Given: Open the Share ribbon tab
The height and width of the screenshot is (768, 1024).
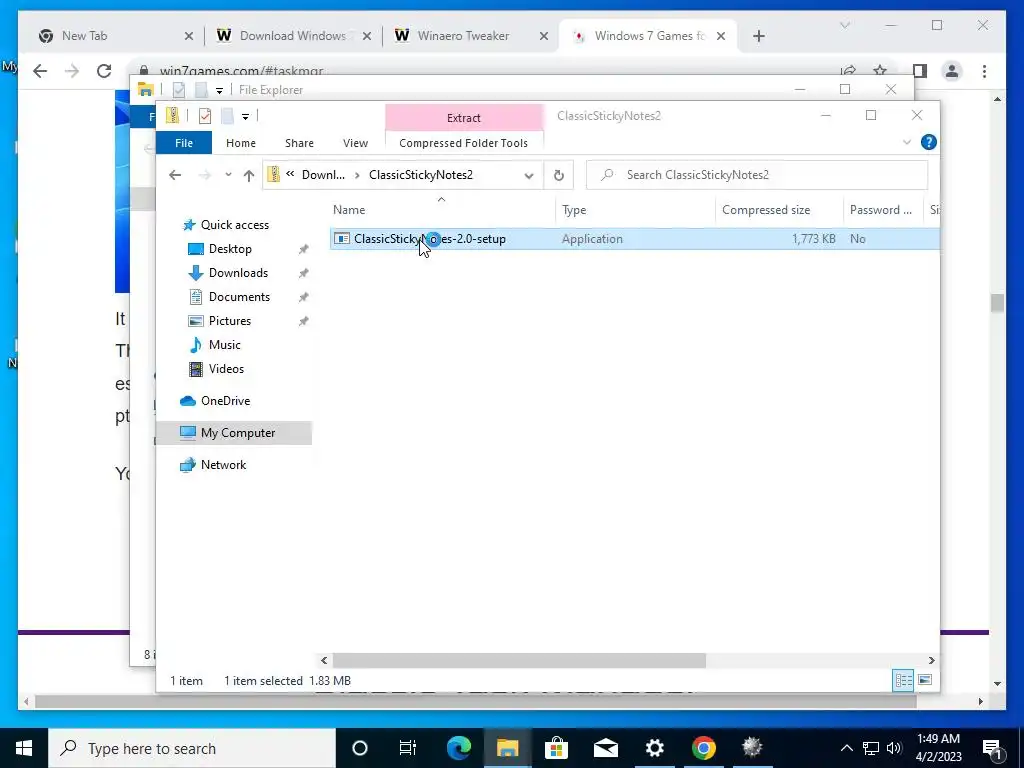Looking at the screenshot, I should [x=299, y=143].
